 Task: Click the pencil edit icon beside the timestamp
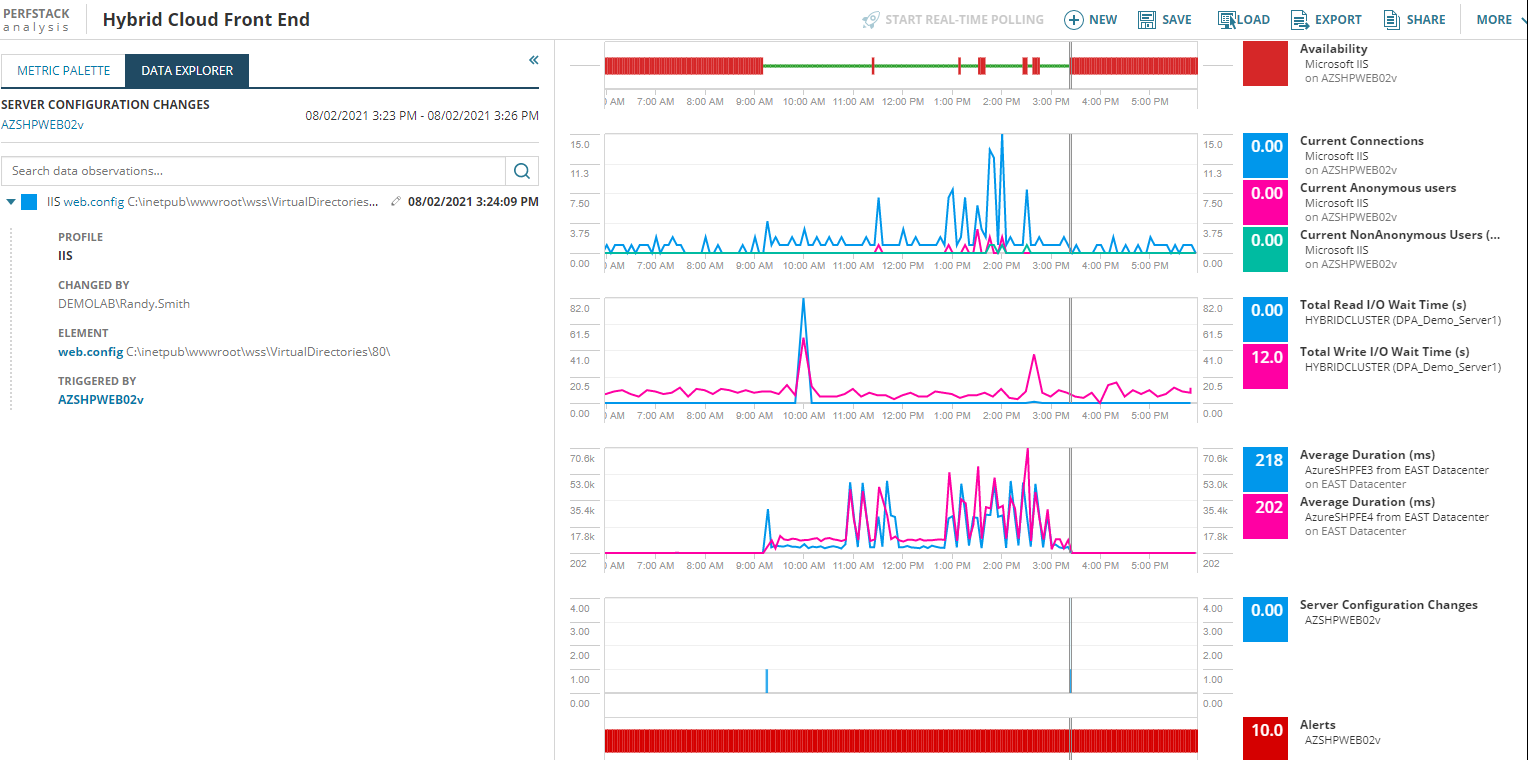(396, 202)
